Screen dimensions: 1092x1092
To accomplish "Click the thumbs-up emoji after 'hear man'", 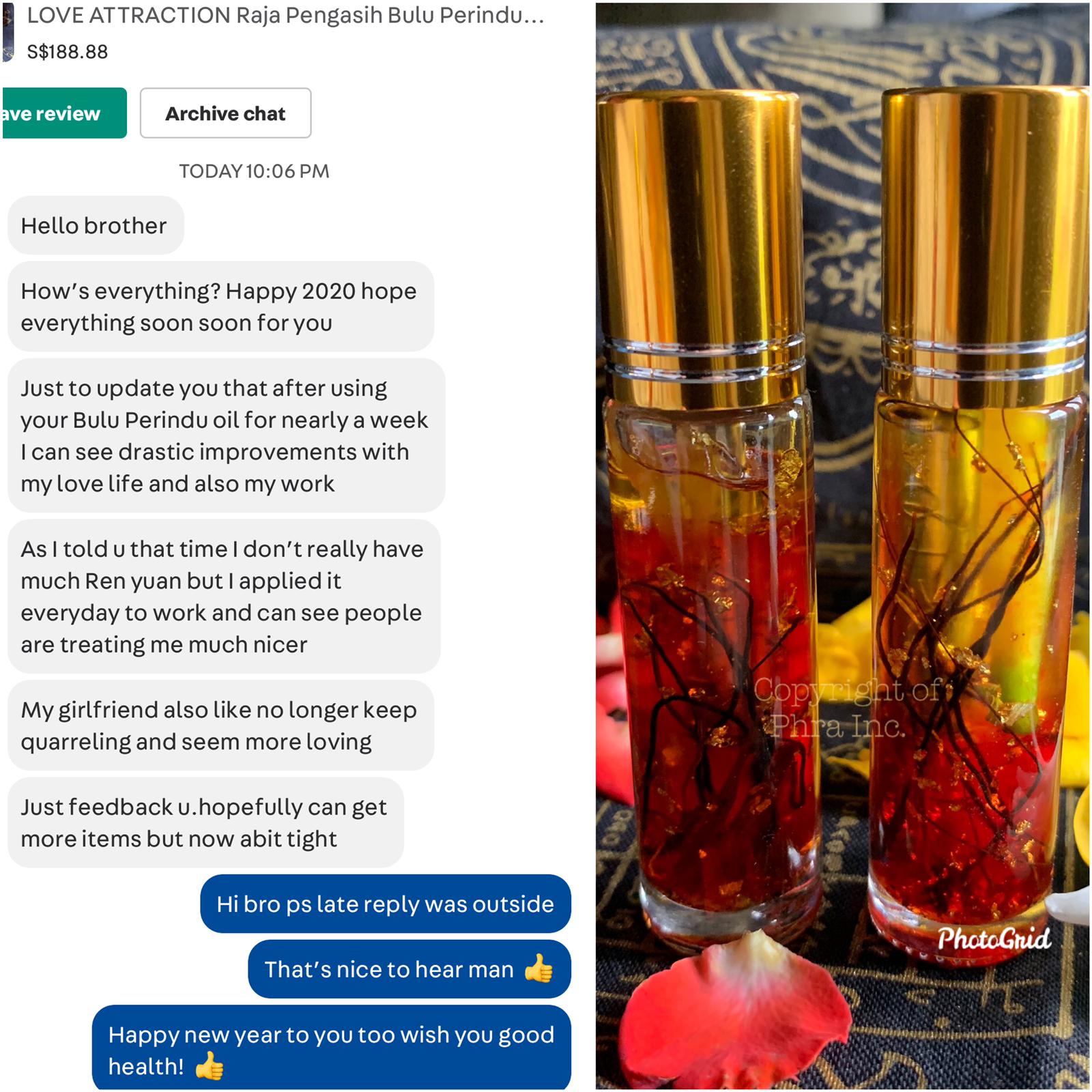I will (538, 968).
